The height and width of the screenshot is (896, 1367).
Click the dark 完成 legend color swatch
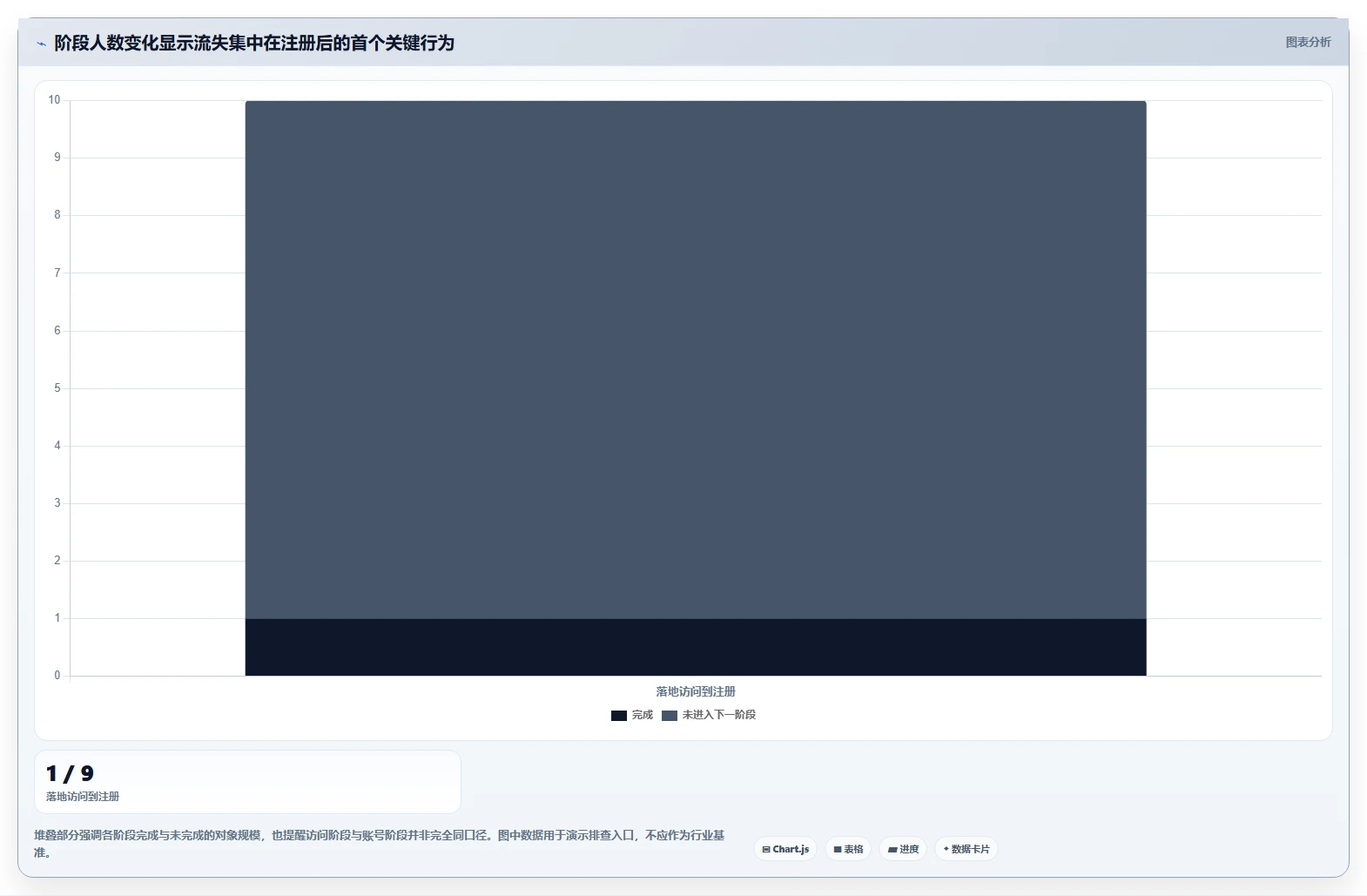tap(619, 716)
